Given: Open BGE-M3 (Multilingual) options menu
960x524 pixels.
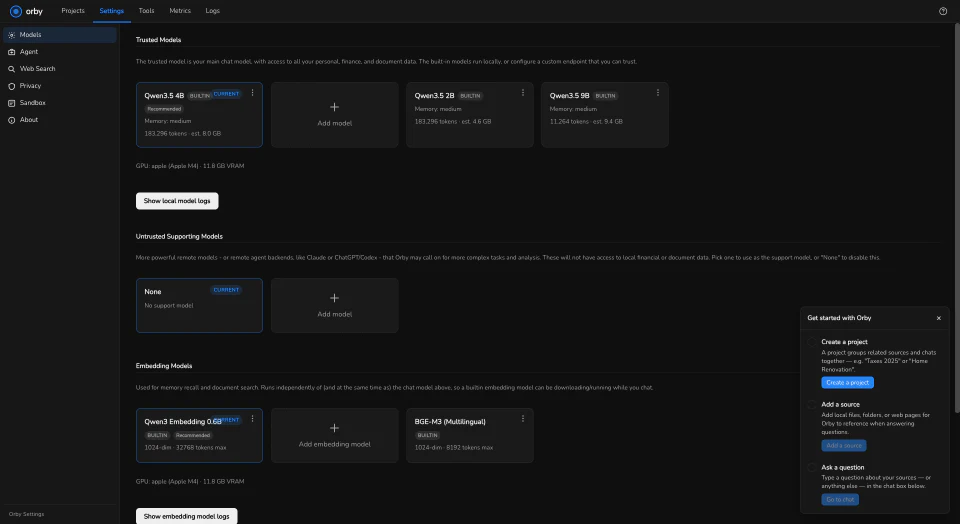Looking at the screenshot, I should [523, 419].
